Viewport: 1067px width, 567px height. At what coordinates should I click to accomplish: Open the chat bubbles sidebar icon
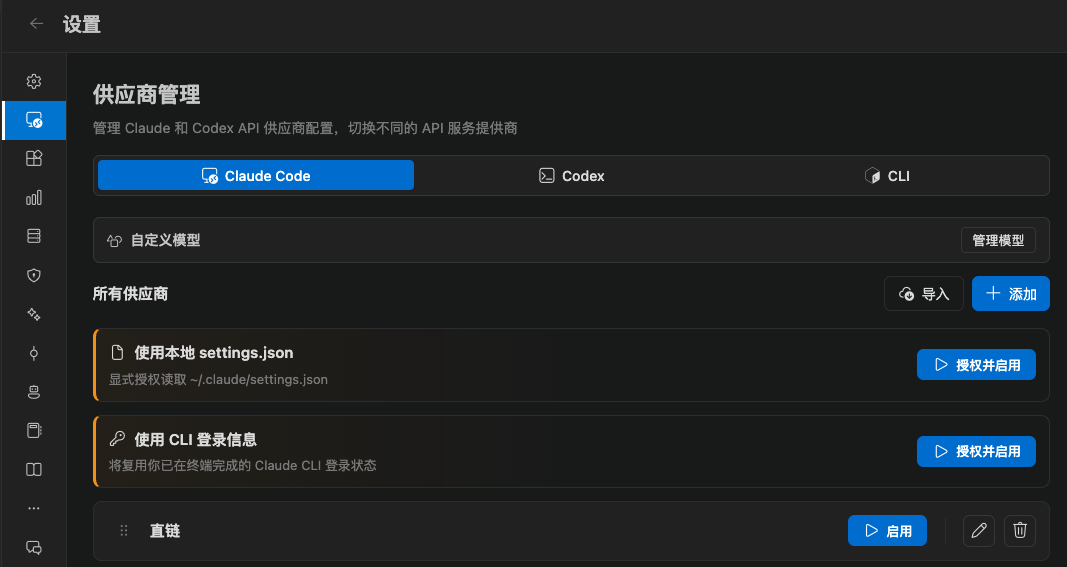pos(34,547)
